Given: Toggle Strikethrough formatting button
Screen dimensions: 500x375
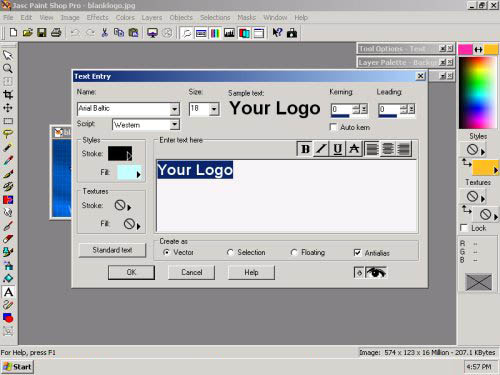Looking at the screenshot, I should [x=354, y=149].
